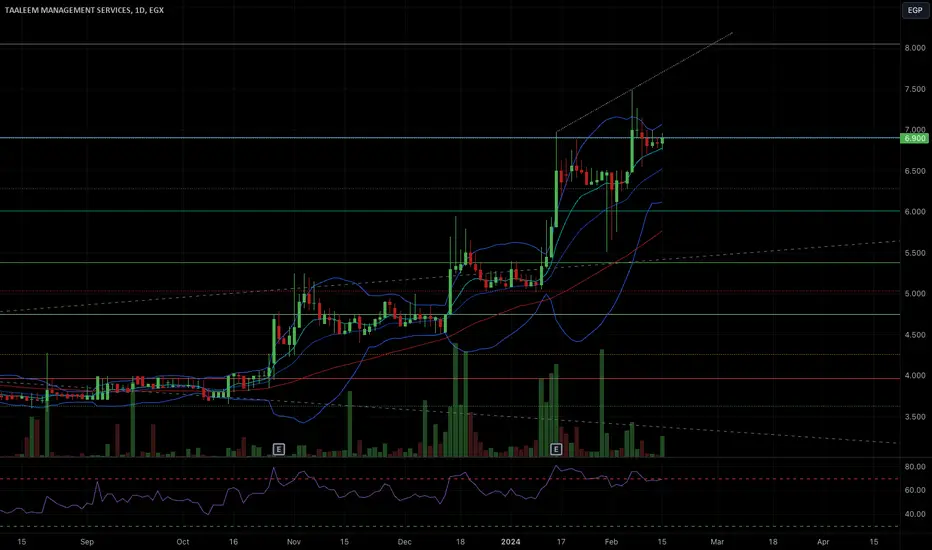The height and width of the screenshot is (550, 932).
Task: Select the green 6.900 current price label
Action: (914, 138)
